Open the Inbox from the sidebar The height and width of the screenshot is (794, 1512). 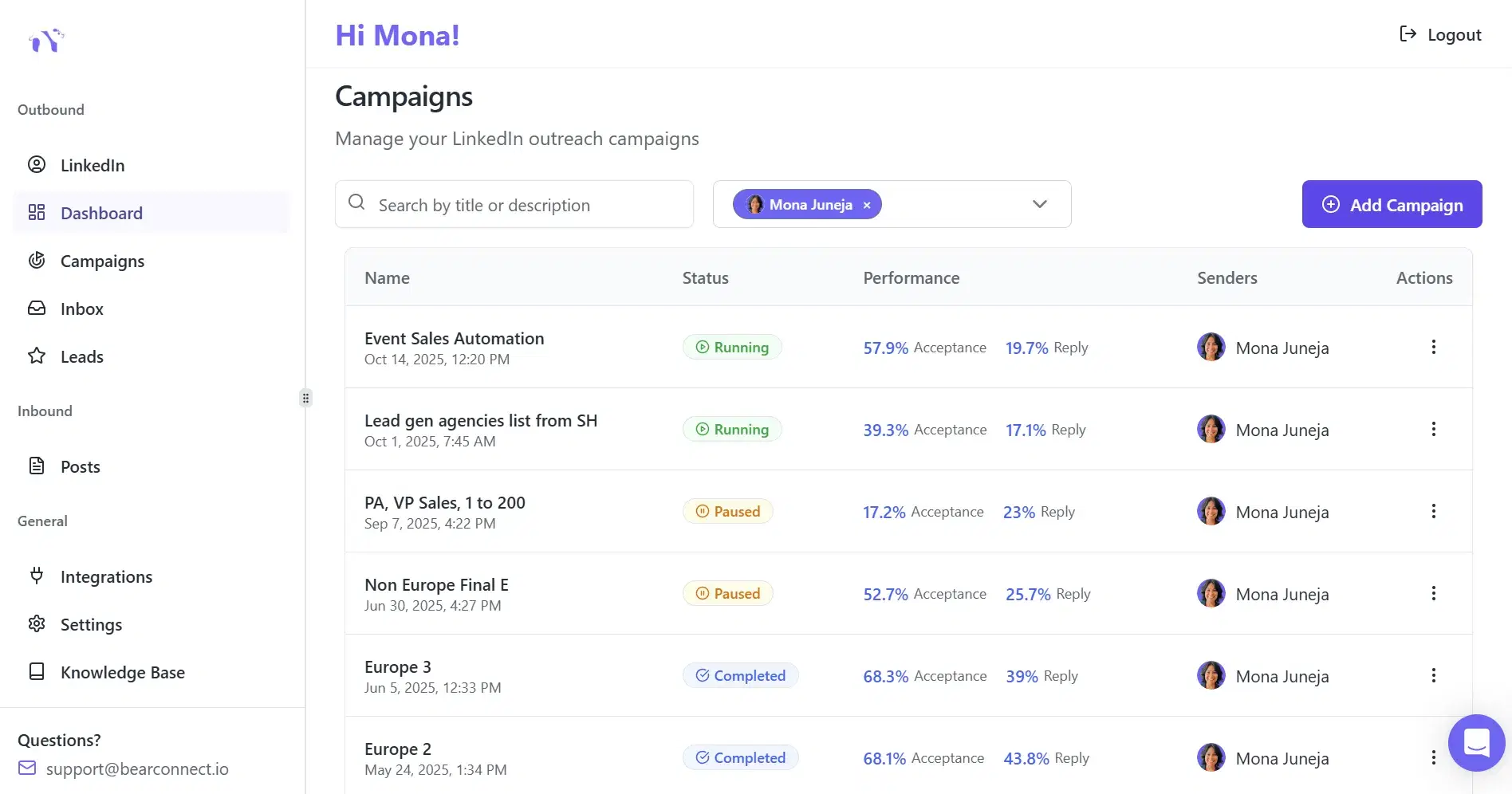tap(81, 309)
